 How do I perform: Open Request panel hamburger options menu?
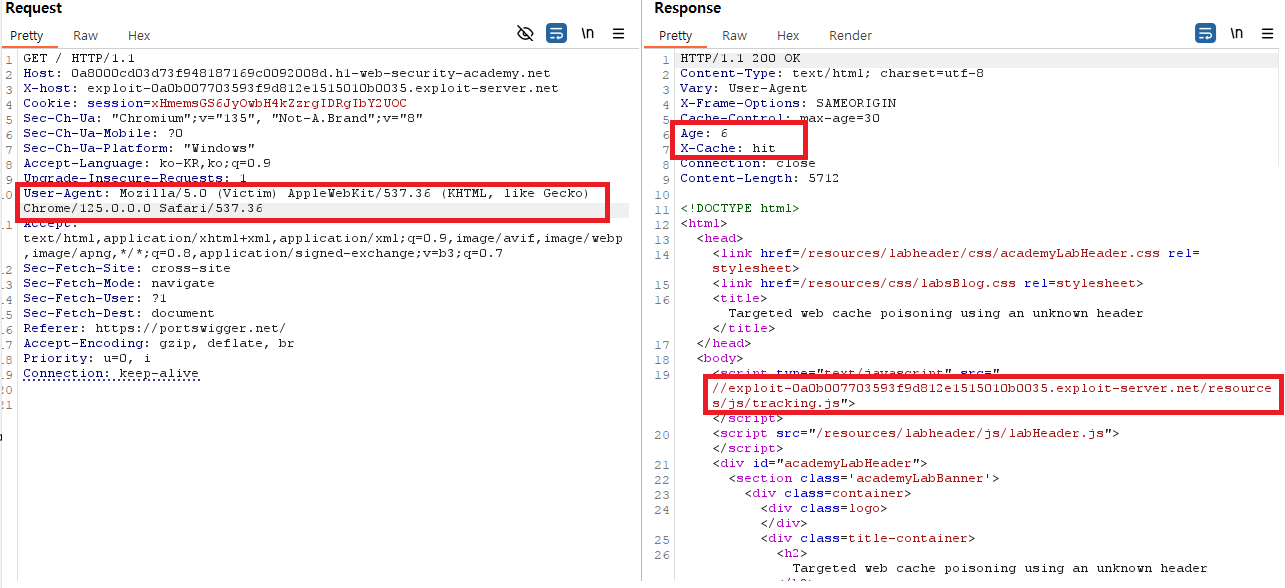coord(619,33)
